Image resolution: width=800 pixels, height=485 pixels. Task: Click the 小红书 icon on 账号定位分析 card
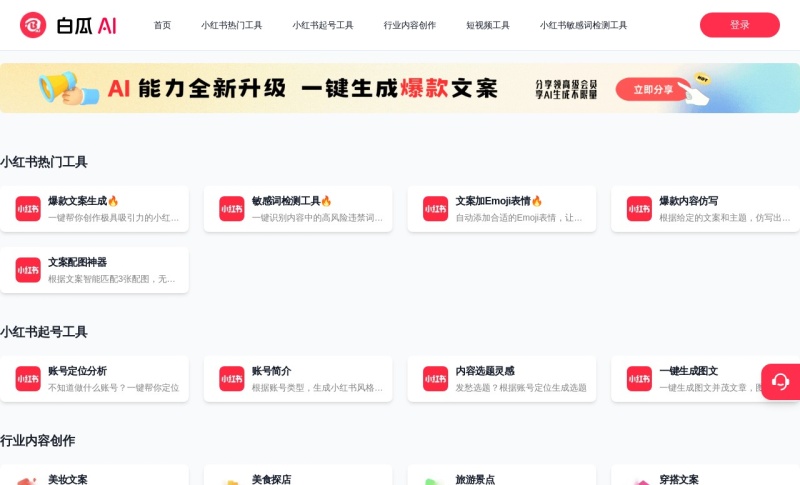click(x=28, y=378)
